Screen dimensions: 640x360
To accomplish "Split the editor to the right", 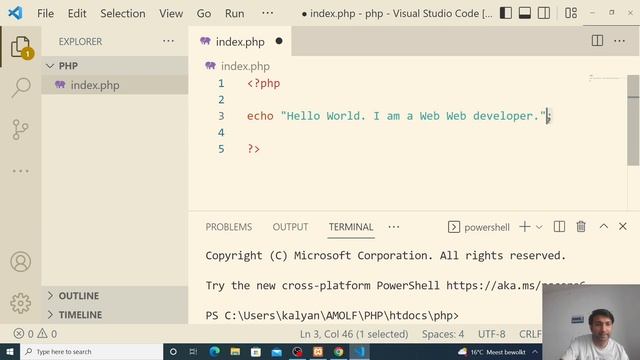I will (x=597, y=41).
